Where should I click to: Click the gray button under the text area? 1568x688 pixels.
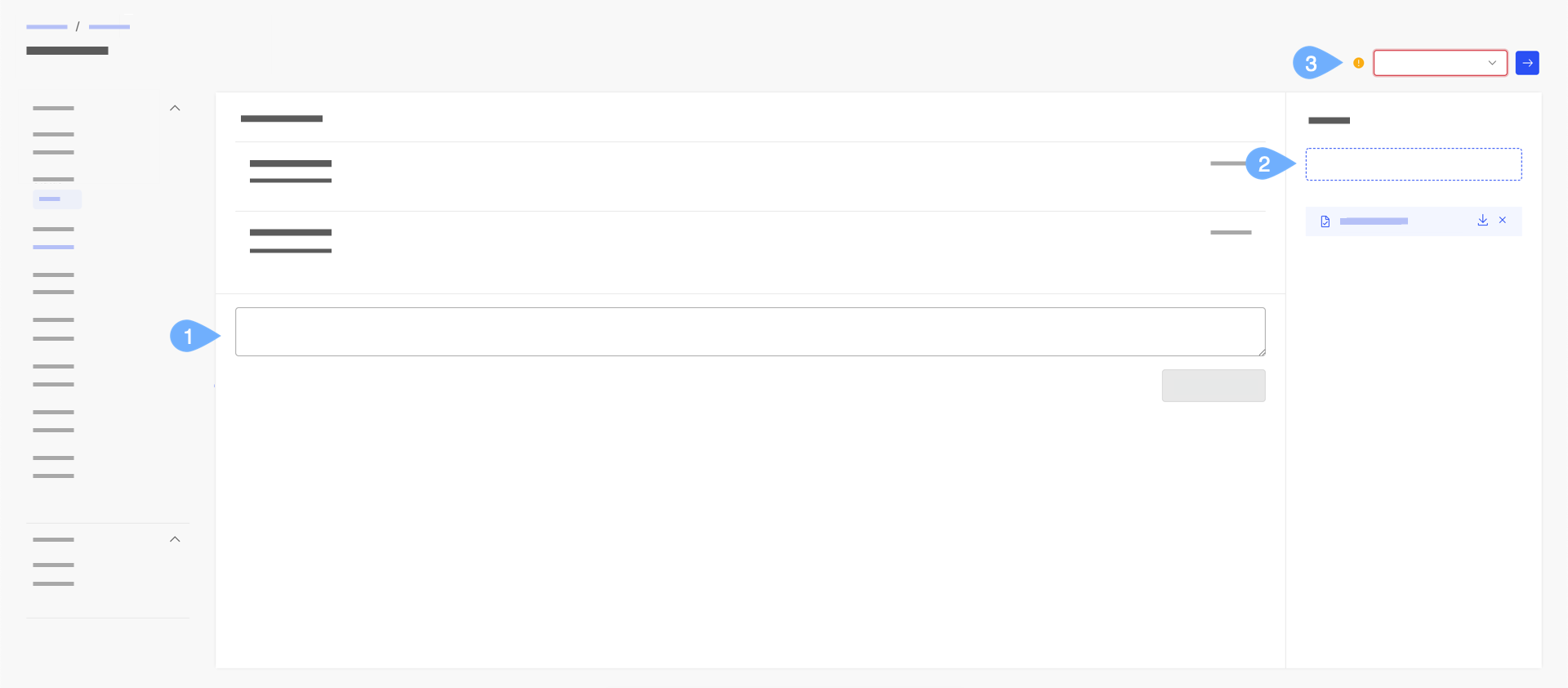(x=1214, y=385)
